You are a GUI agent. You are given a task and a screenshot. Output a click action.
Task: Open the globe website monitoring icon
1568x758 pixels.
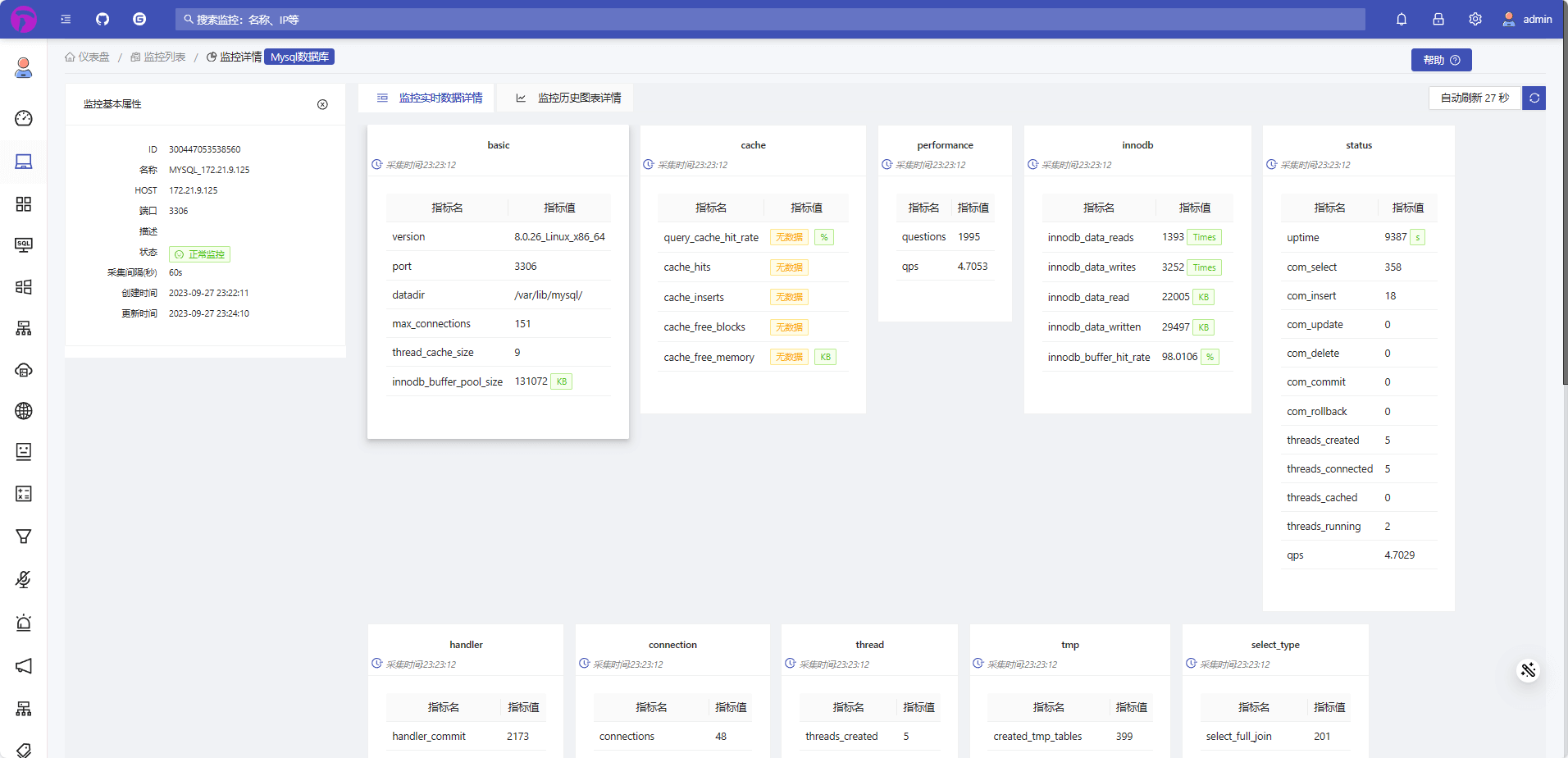coord(24,411)
